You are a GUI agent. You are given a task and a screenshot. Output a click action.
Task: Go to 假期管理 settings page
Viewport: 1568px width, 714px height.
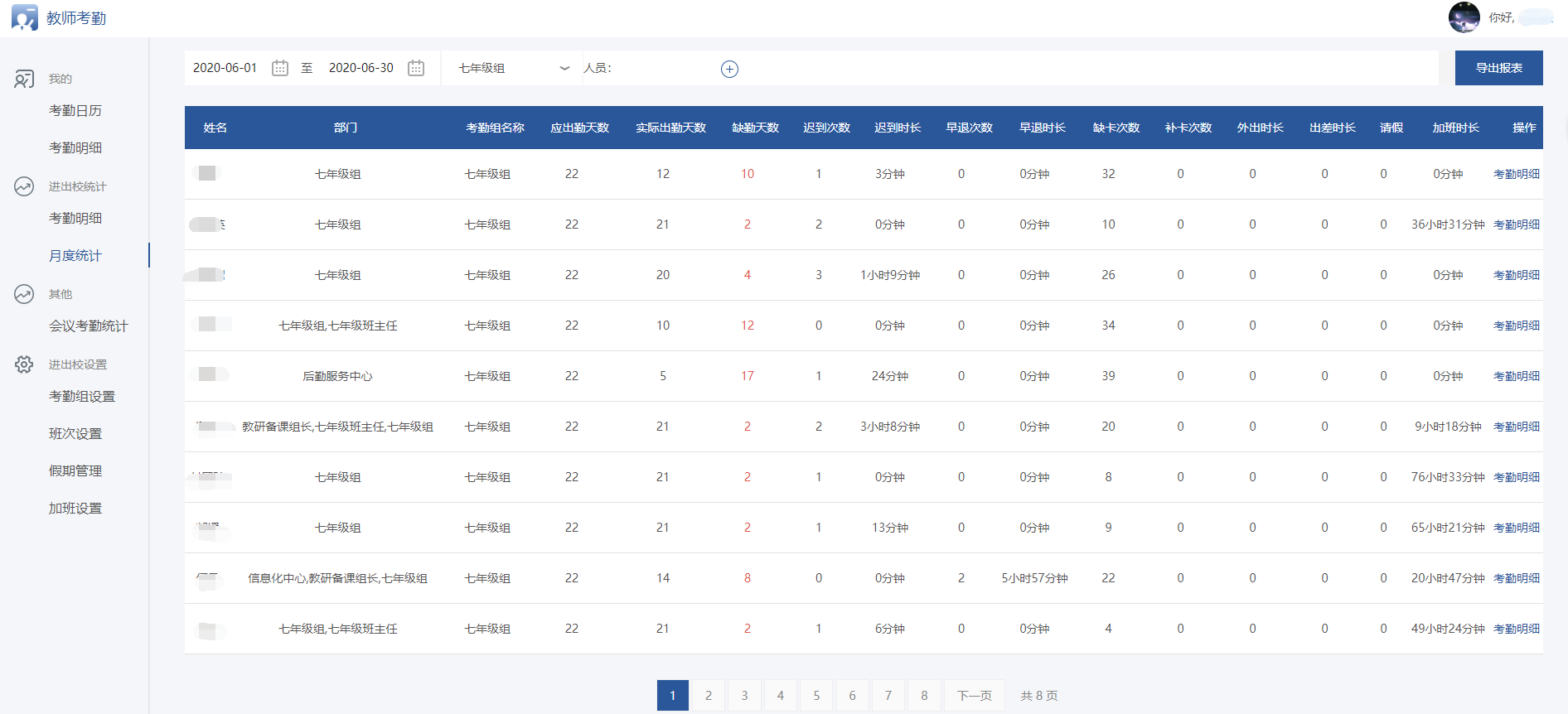tap(75, 470)
